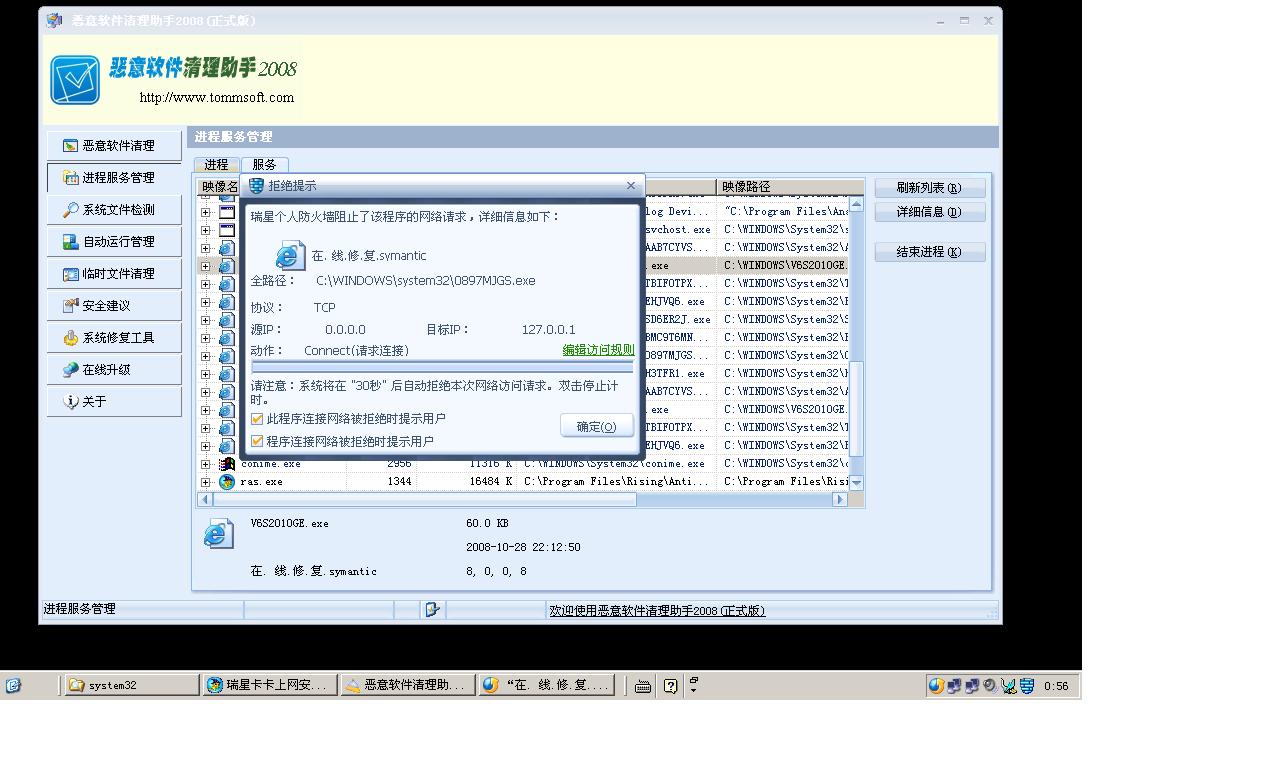The width and height of the screenshot is (1280, 768).
Task: Select the path C:\WINDOWS\system32\0897MJGS.exe in dialog
Action: pyautogui.click(x=426, y=281)
